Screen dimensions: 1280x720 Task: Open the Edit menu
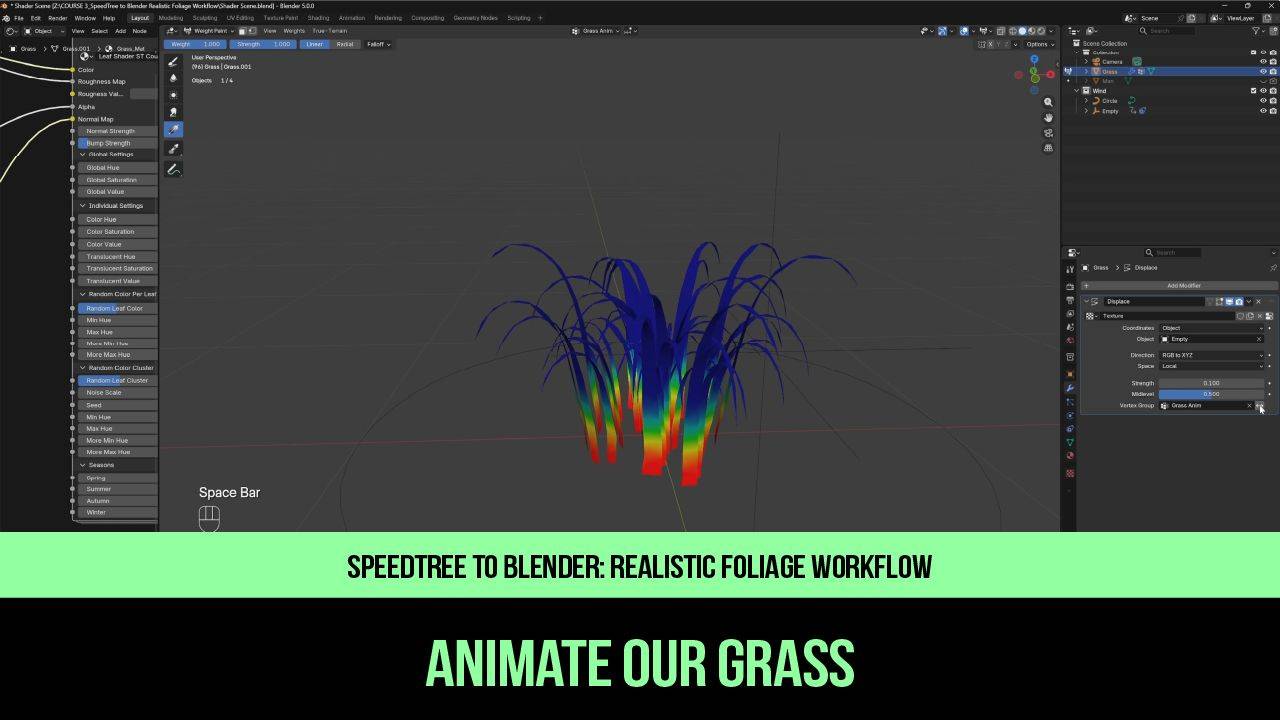coord(36,18)
